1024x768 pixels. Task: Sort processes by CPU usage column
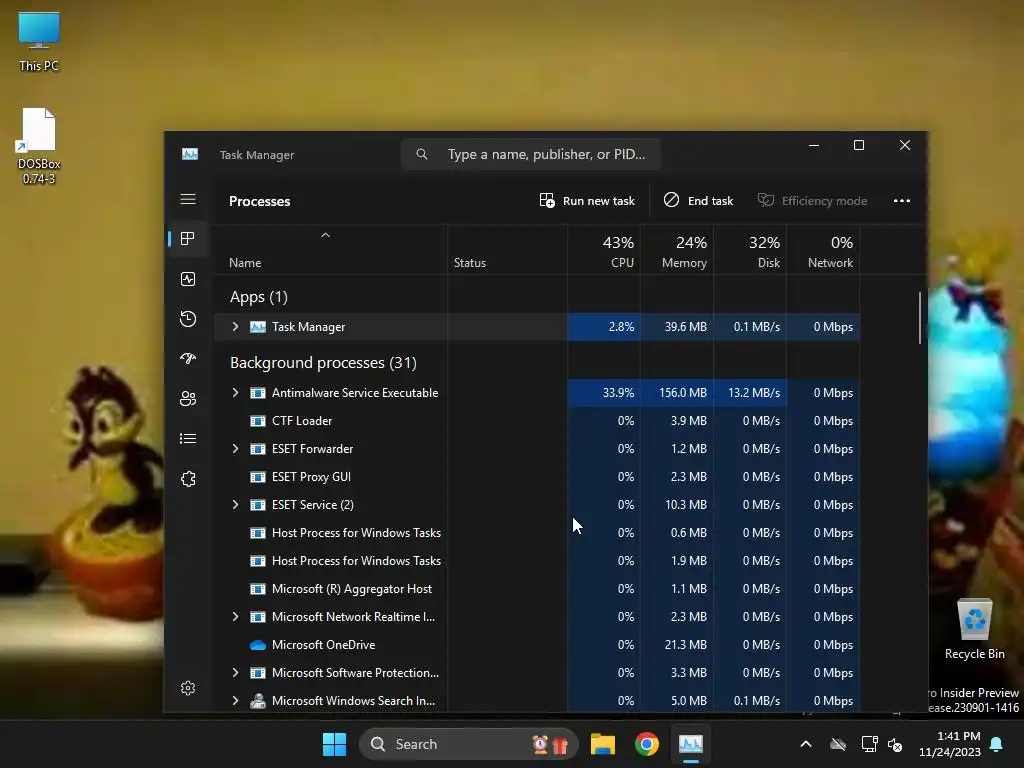604,251
